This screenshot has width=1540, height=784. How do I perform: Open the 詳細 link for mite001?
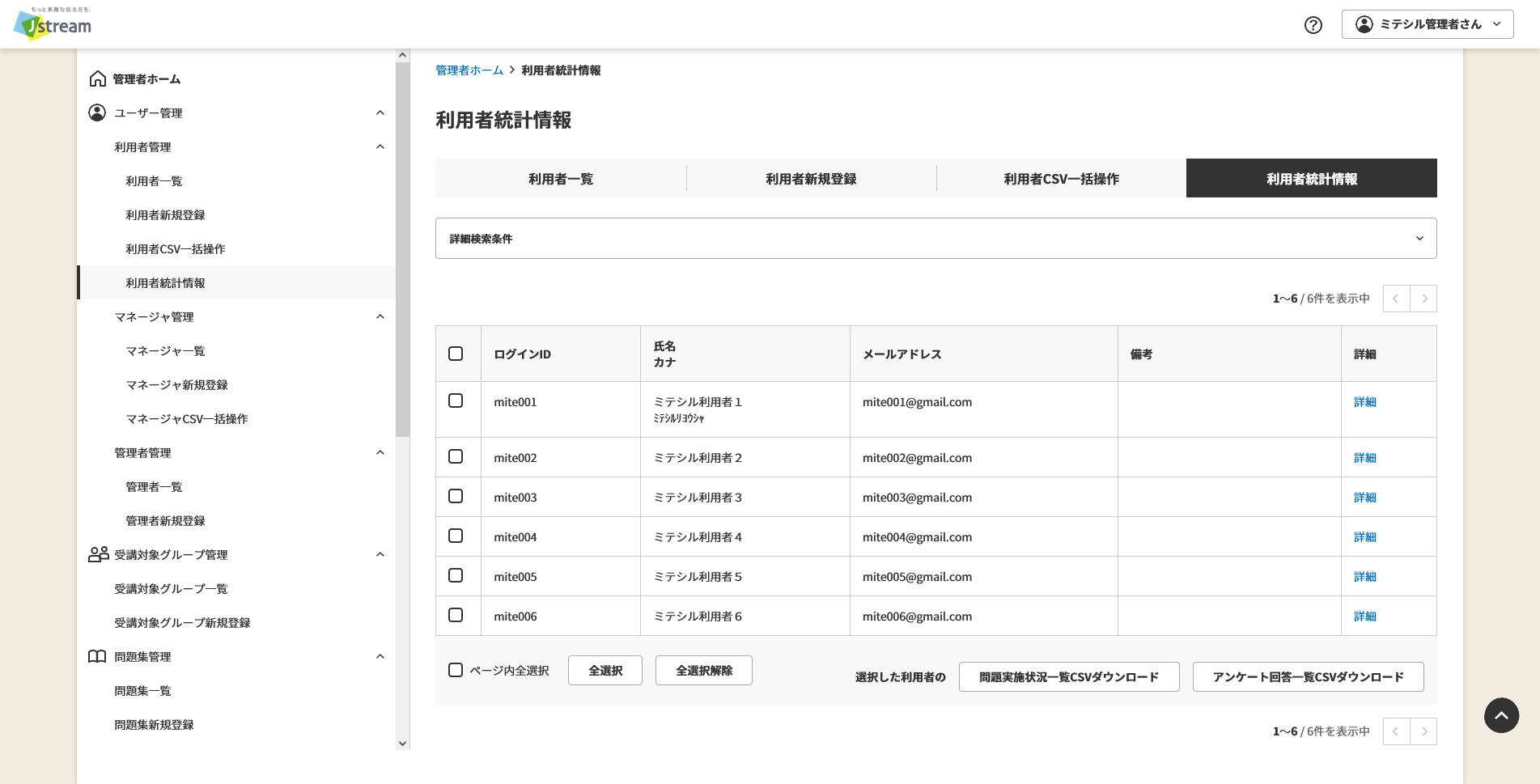click(1364, 401)
